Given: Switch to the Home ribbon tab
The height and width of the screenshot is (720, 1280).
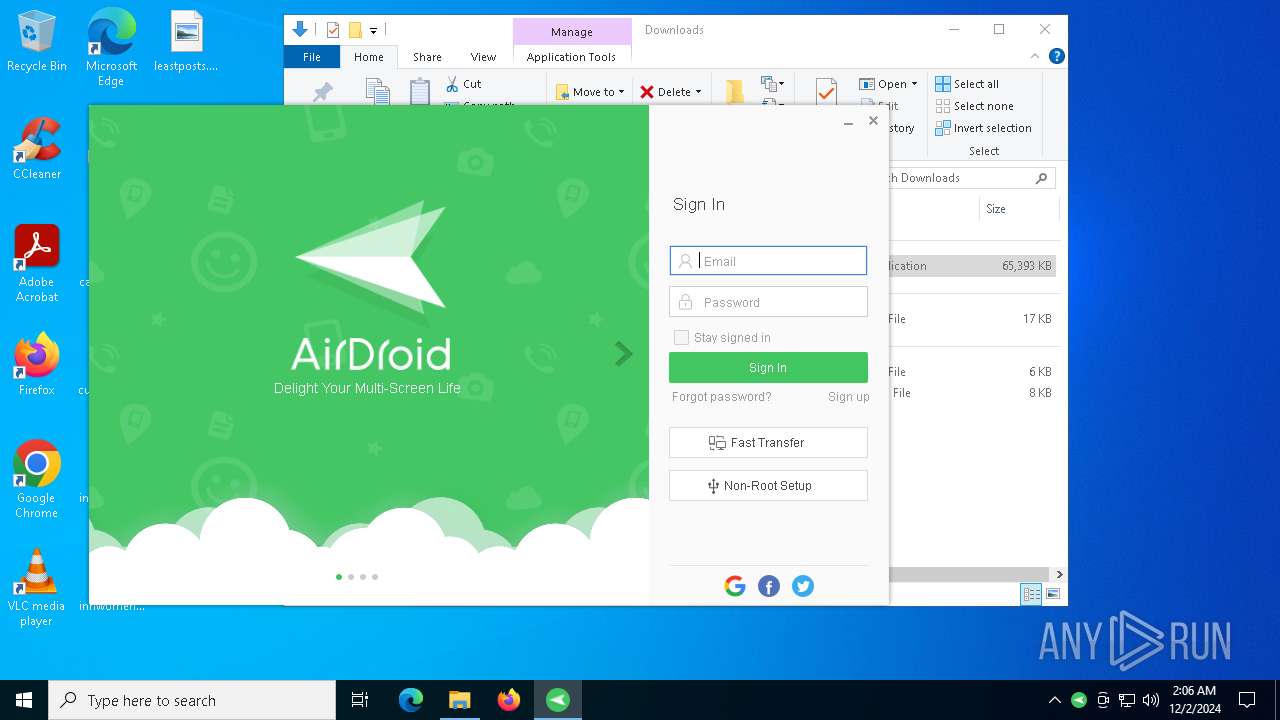Looking at the screenshot, I should [369, 57].
